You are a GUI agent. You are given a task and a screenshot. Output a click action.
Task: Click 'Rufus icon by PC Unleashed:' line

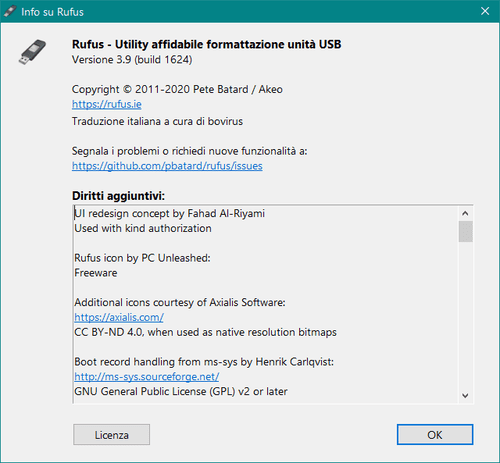coord(142,258)
